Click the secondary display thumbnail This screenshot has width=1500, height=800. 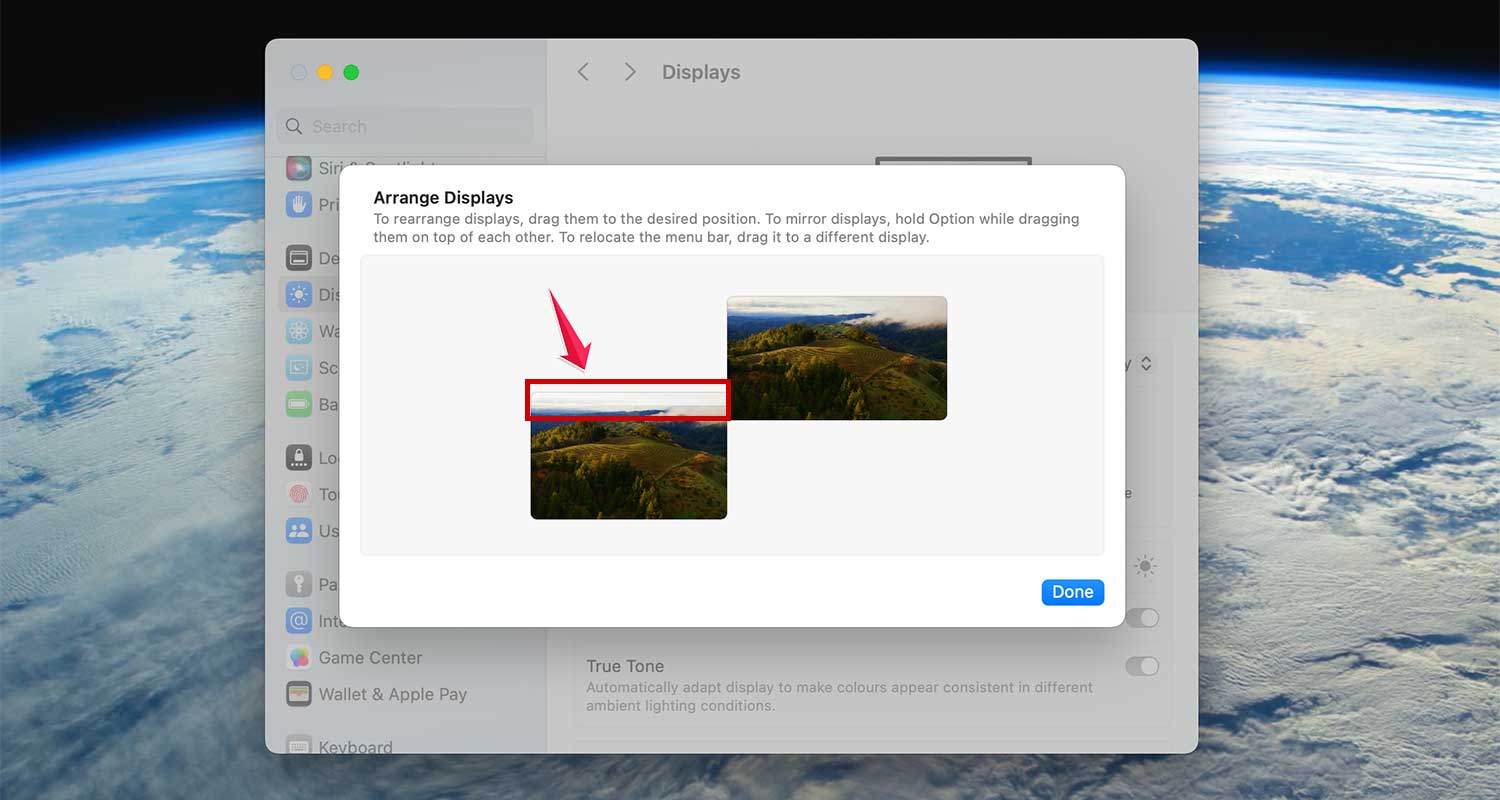[837, 358]
